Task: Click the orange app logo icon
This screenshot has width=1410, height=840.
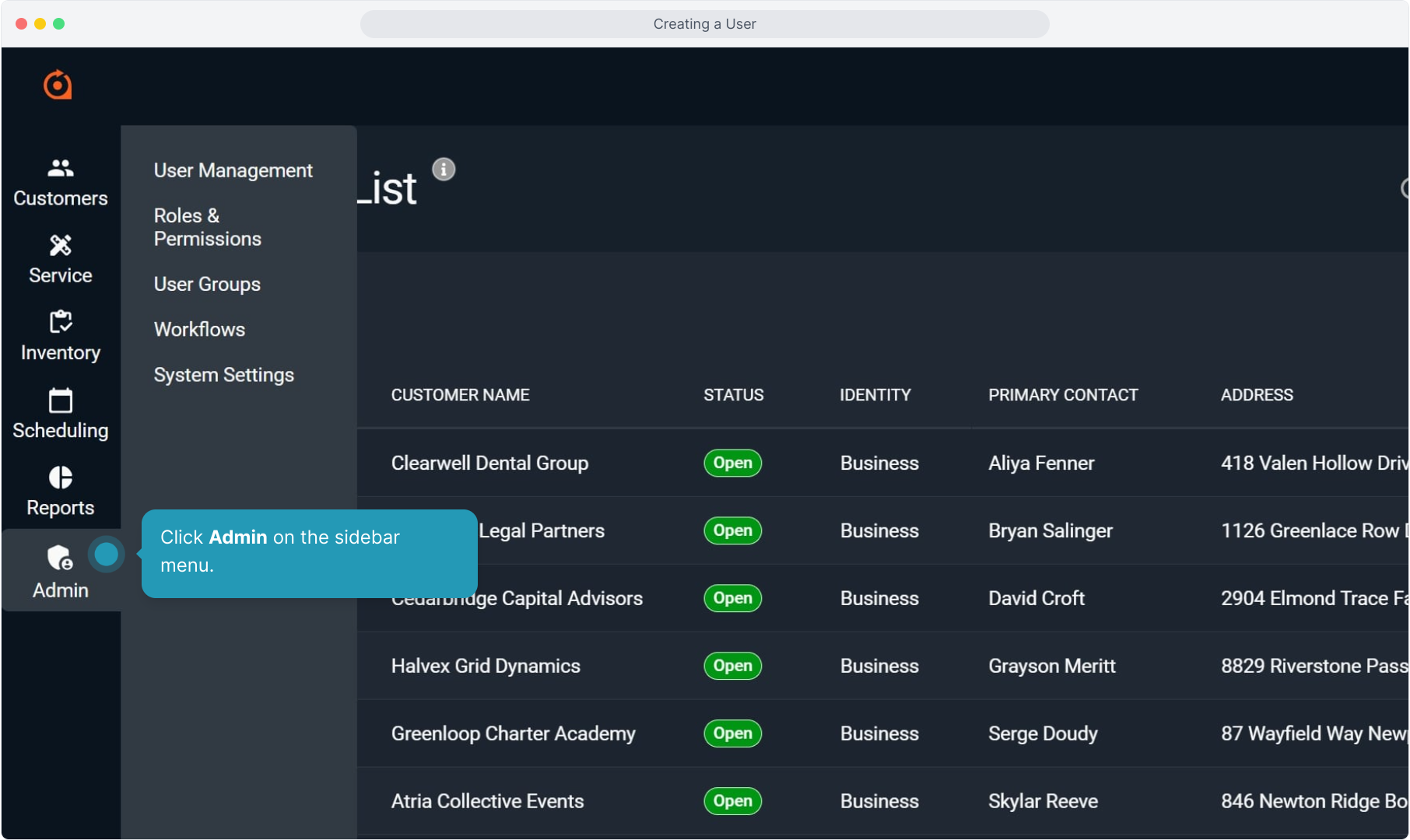Action: pos(58,85)
